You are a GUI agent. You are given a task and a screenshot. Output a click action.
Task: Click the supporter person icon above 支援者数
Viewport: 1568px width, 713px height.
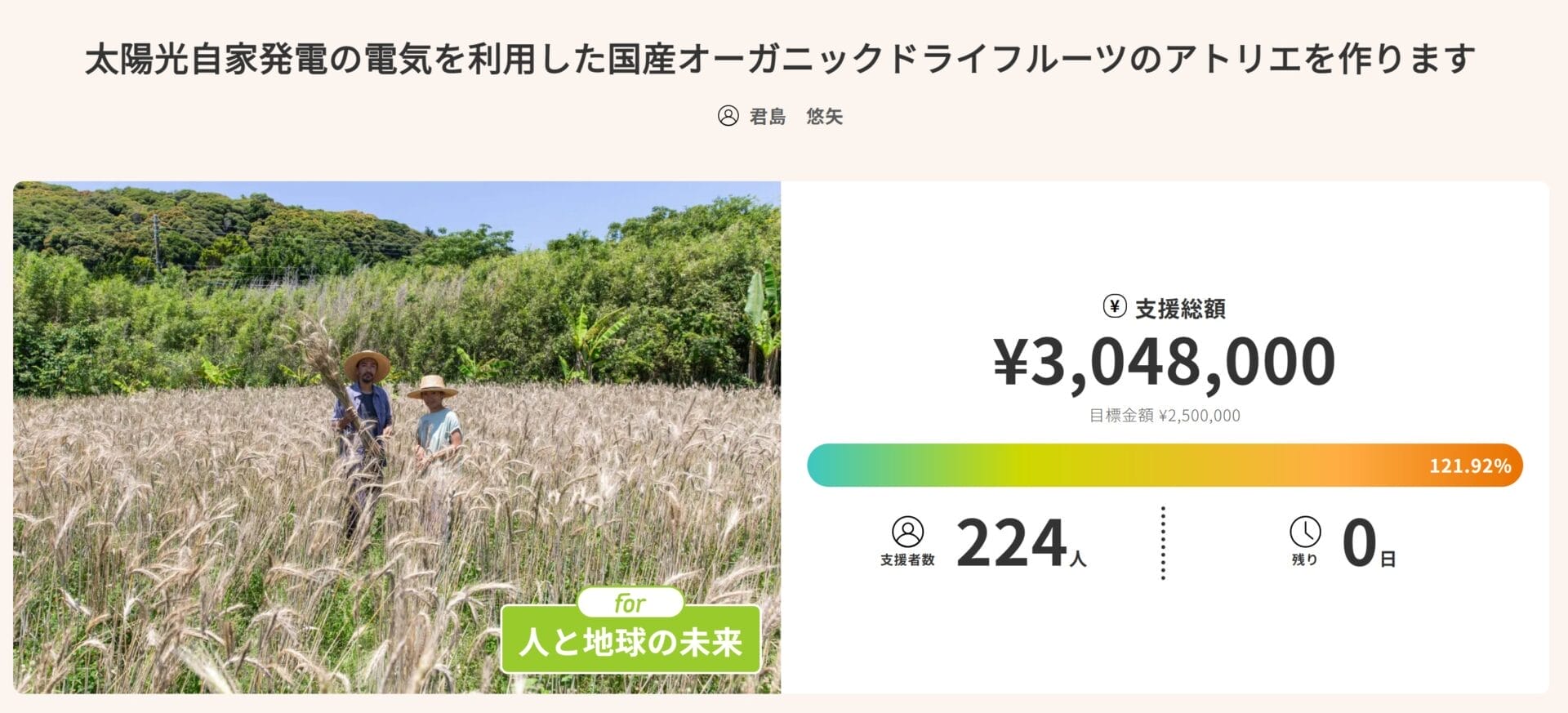[907, 532]
